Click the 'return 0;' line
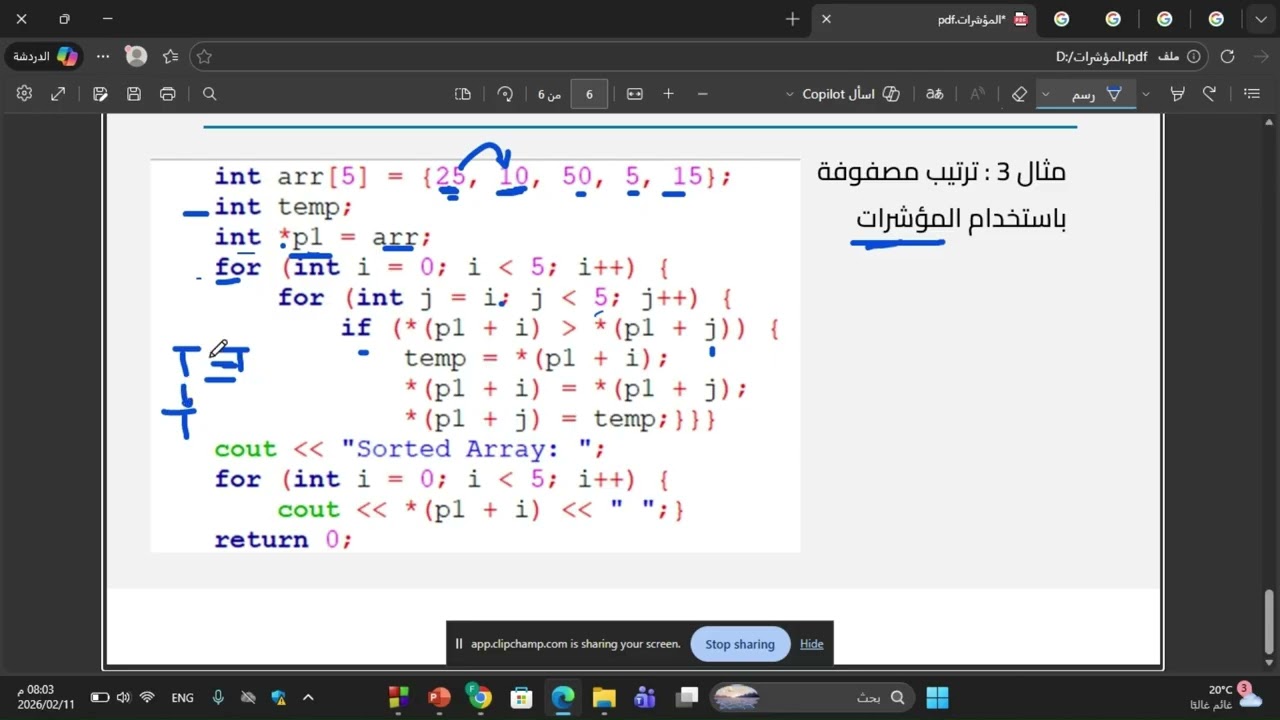This screenshot has width=1280, height=720. tap(284, 540)
